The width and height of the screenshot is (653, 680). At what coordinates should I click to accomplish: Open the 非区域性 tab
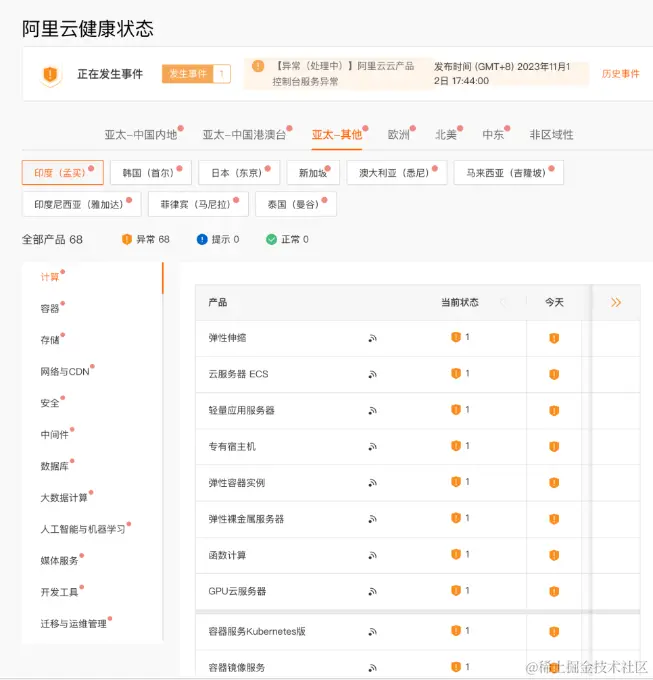[551, 135]
